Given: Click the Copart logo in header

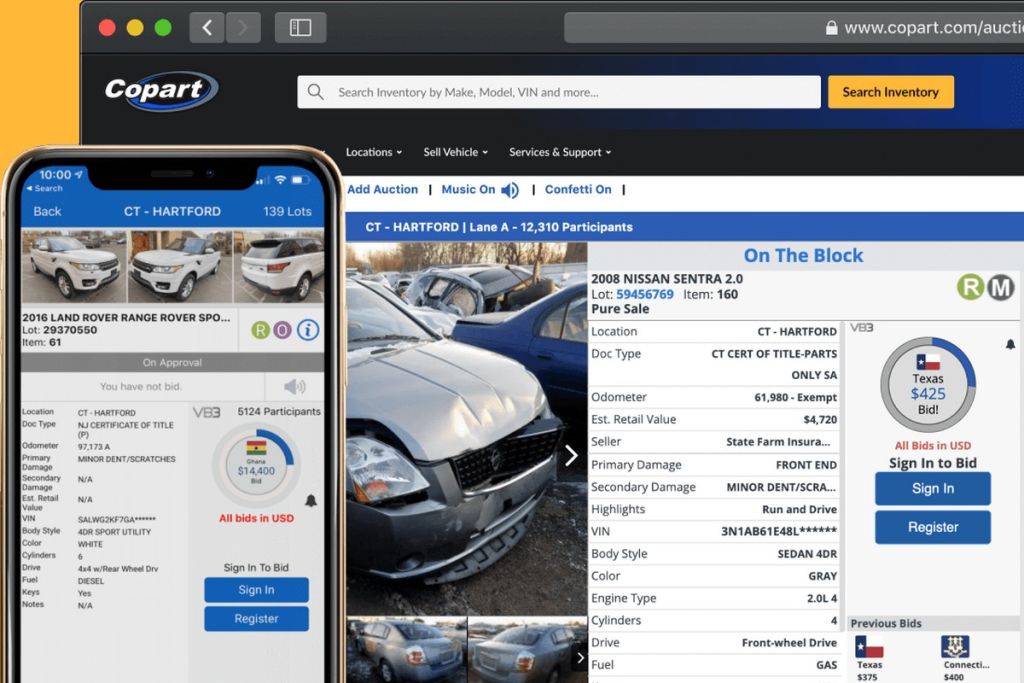Looking at the screenshot, I should click(x=161, y=91).
